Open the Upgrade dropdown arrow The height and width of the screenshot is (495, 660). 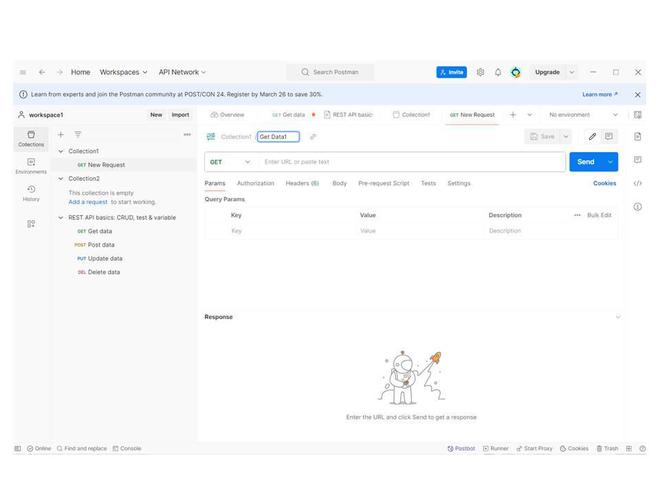pos(572,72)
